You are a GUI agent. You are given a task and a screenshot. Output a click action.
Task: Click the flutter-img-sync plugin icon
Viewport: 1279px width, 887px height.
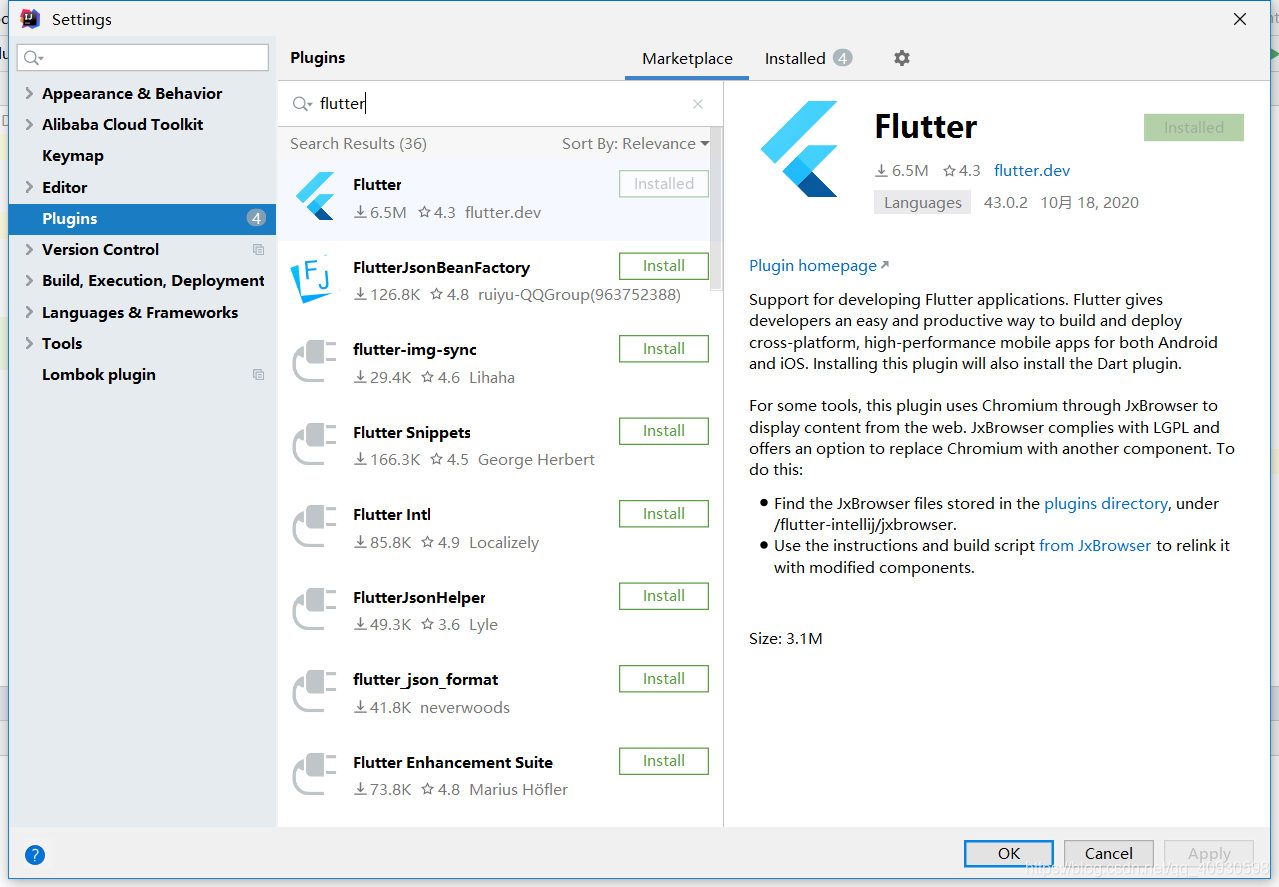(x=315, y=362)
